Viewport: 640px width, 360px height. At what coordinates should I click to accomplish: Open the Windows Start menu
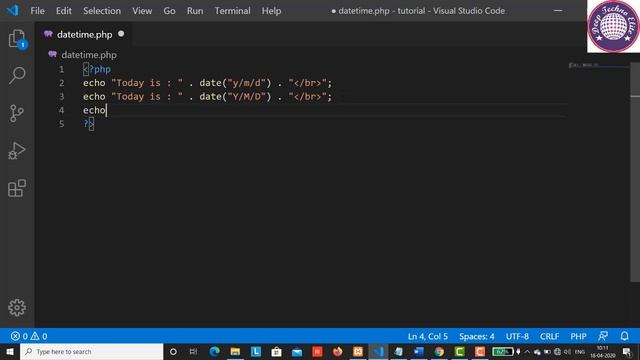pos(9,351)
